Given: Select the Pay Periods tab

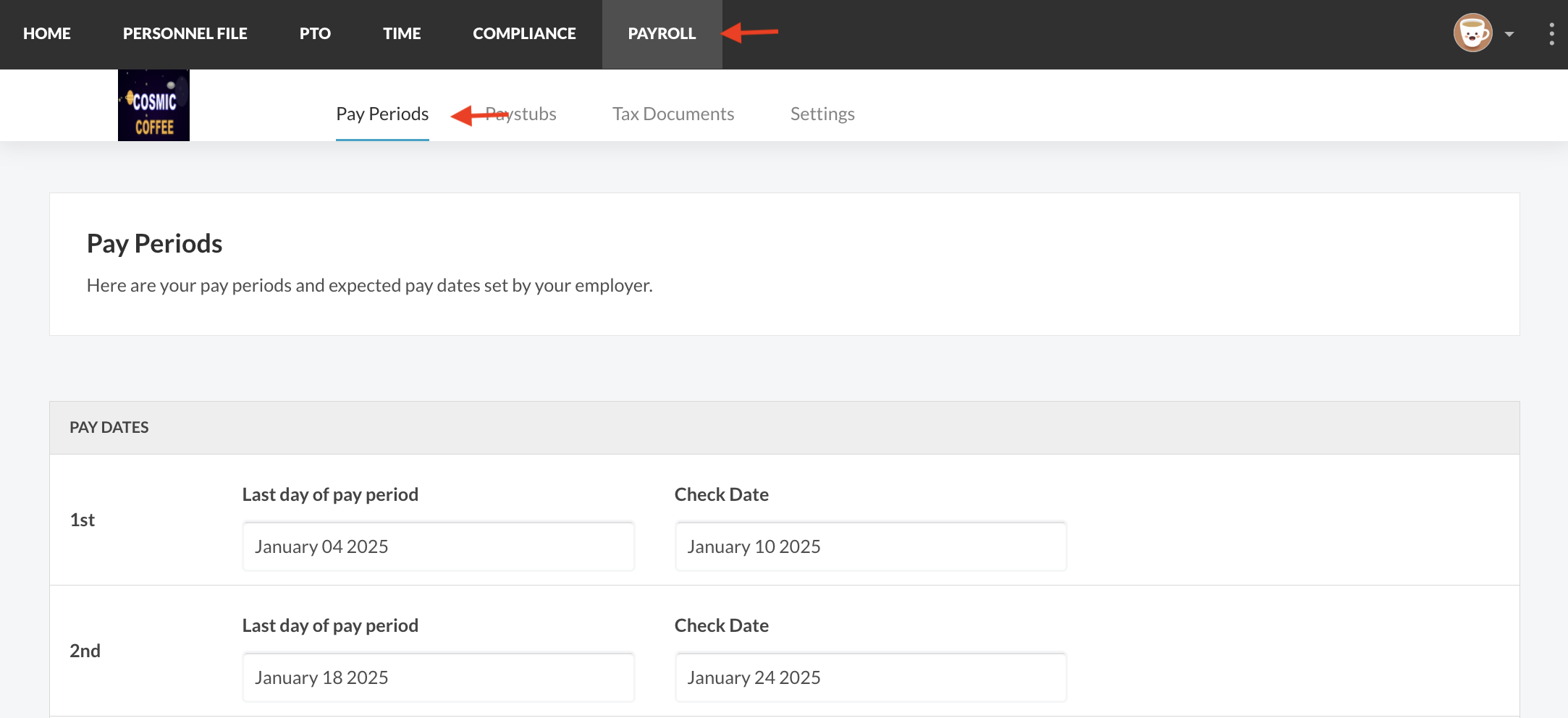Looking at the screenshot, I should [x=382, y=114].
